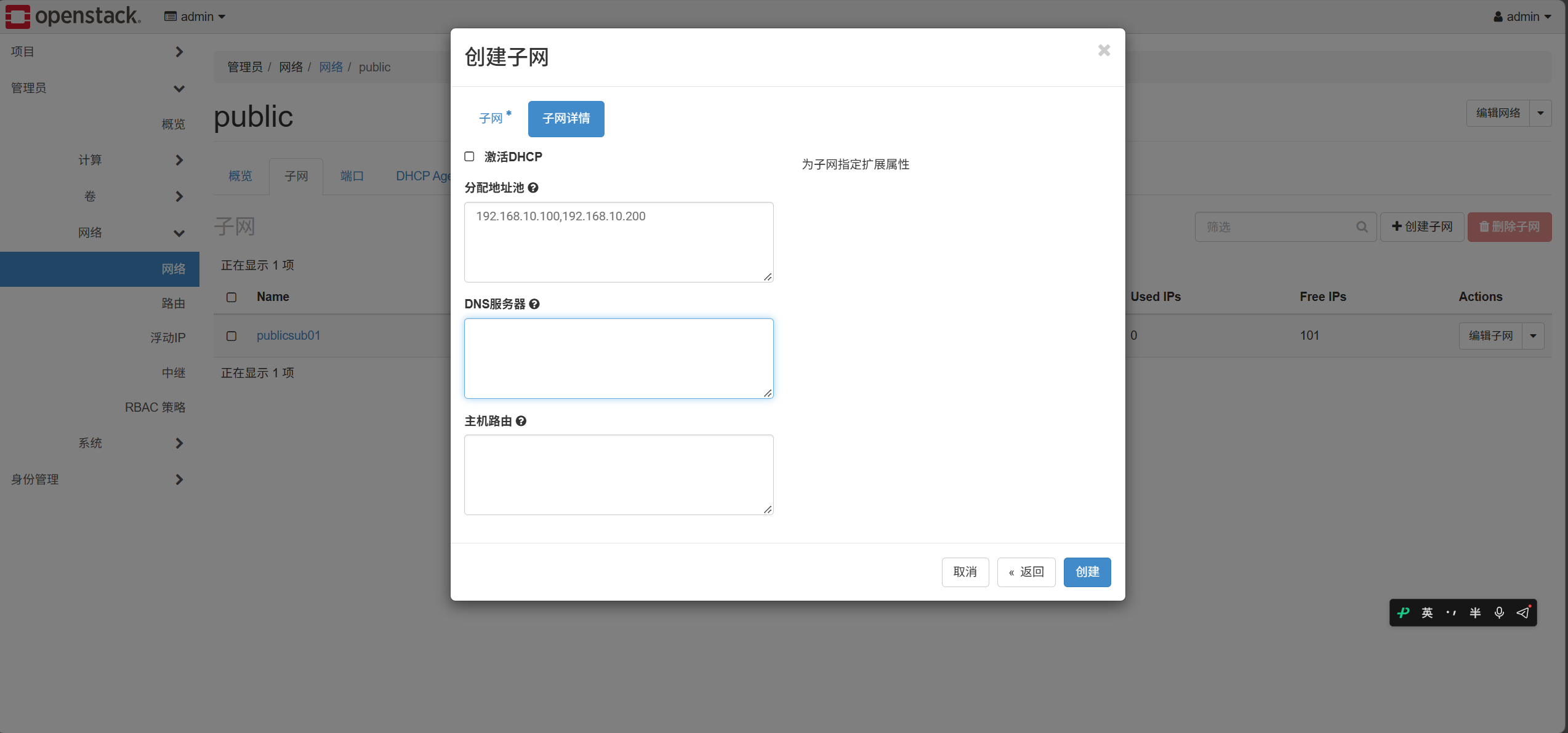Open the 编辑子网 row dropdown arrow
The image size is (1568, 733).
1533,336
